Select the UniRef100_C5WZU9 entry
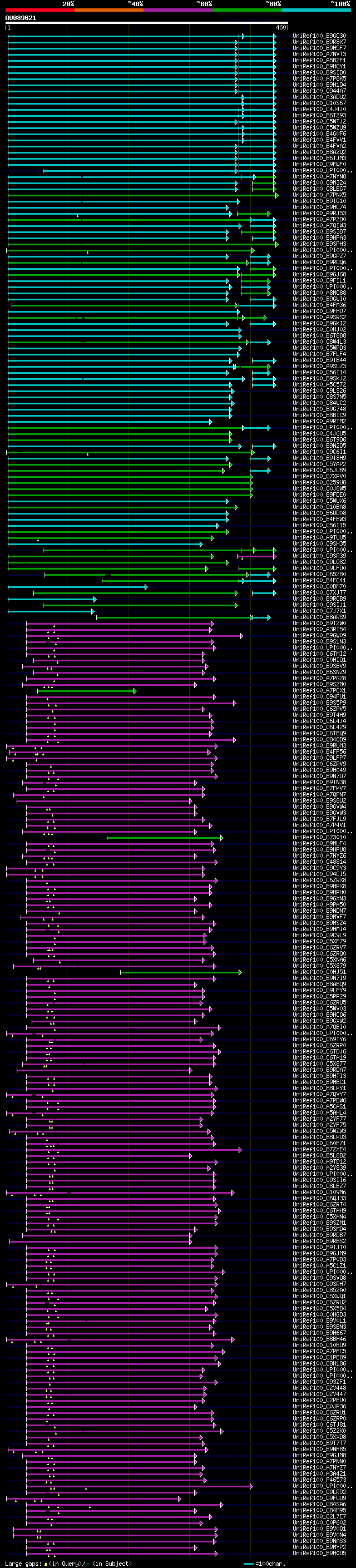The height and width of the screenshot is (1568, 356). click(x=319, y=127)
